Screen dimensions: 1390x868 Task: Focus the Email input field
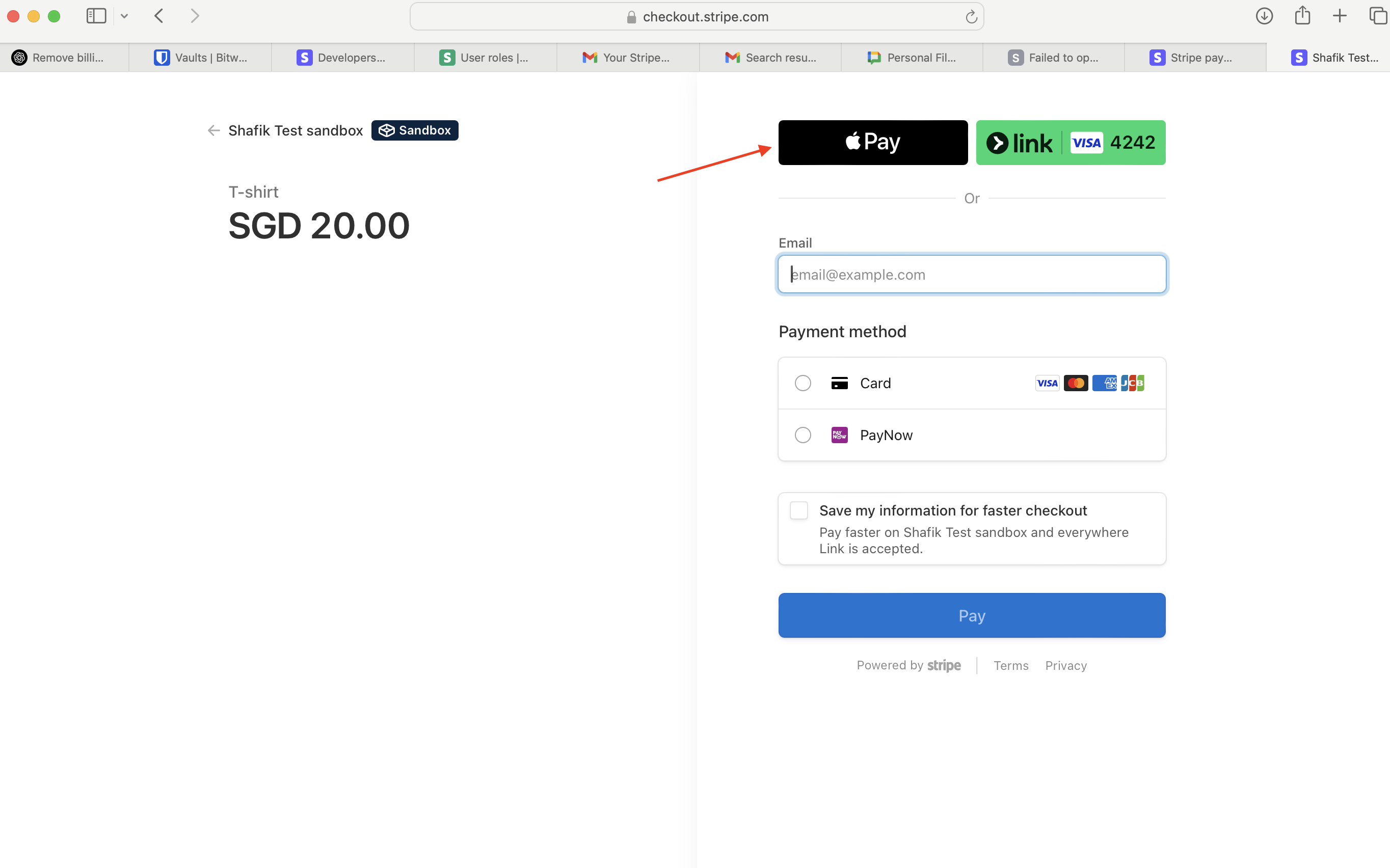pyautogui.click(x=972, y=275)
